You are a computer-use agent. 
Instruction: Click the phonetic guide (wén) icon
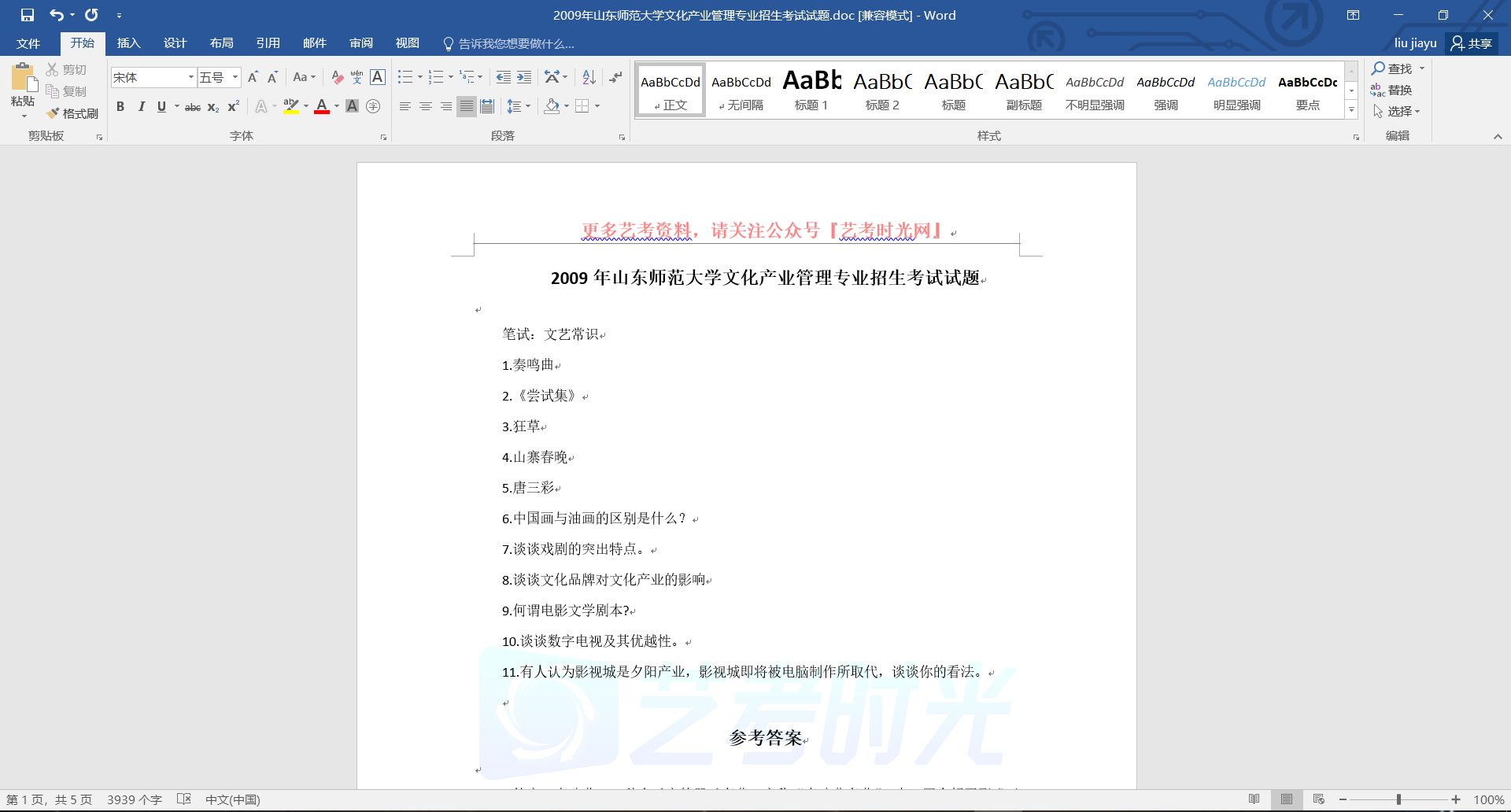[x=357, y=77]
